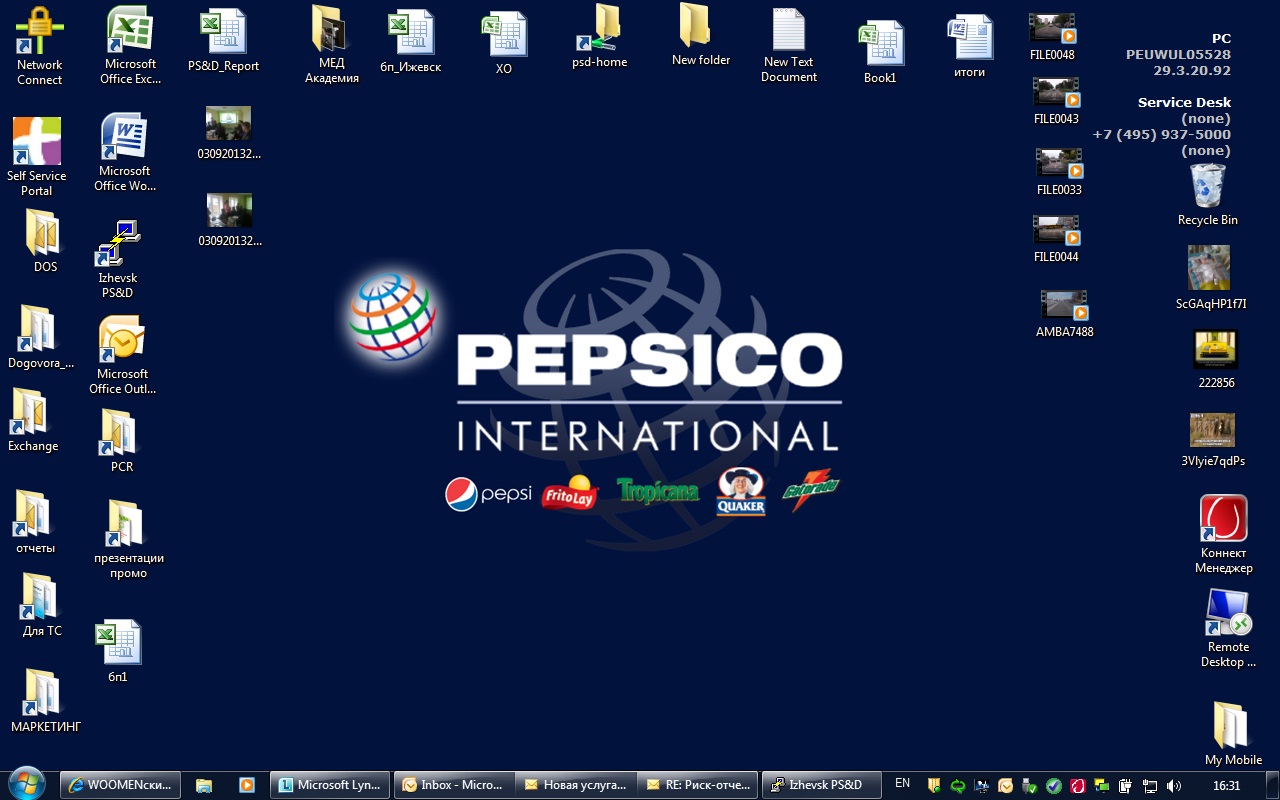The width and height of the screenshot is (1280, 800).
Task: Click the EN language indicator
Action: click(903, 783)
